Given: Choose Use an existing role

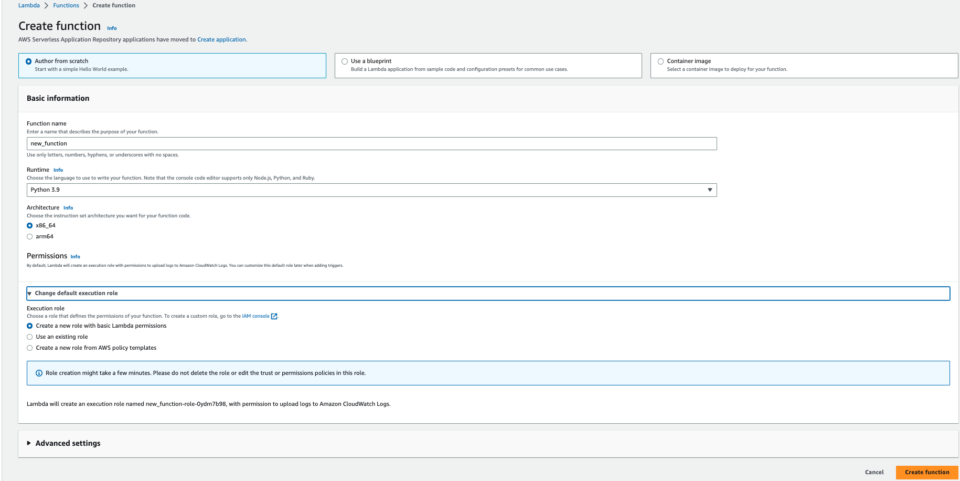Looking at the screenshot, I should pos(30,337).
